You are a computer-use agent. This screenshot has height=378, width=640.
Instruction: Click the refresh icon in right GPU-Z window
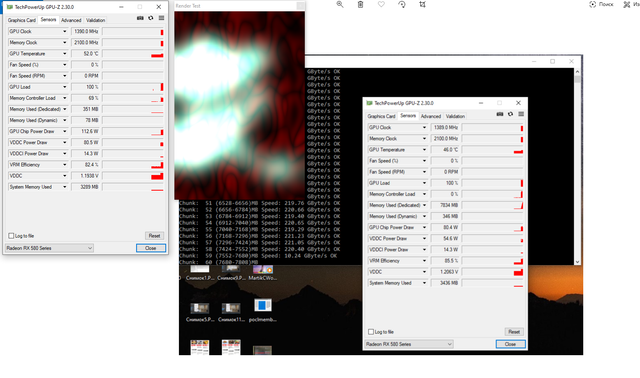coord(510,114)
